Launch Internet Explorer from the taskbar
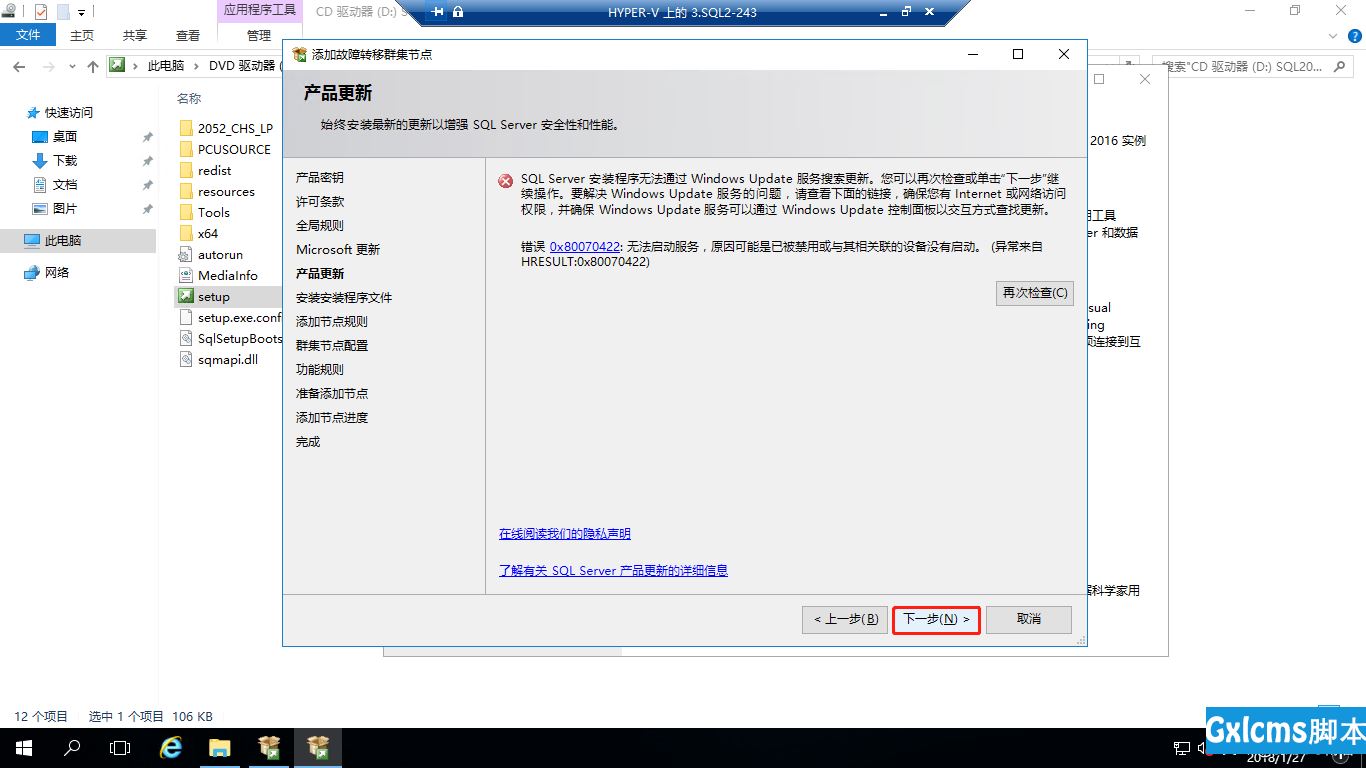Screen dimensions: 1366x768 (x=171, y=748)
